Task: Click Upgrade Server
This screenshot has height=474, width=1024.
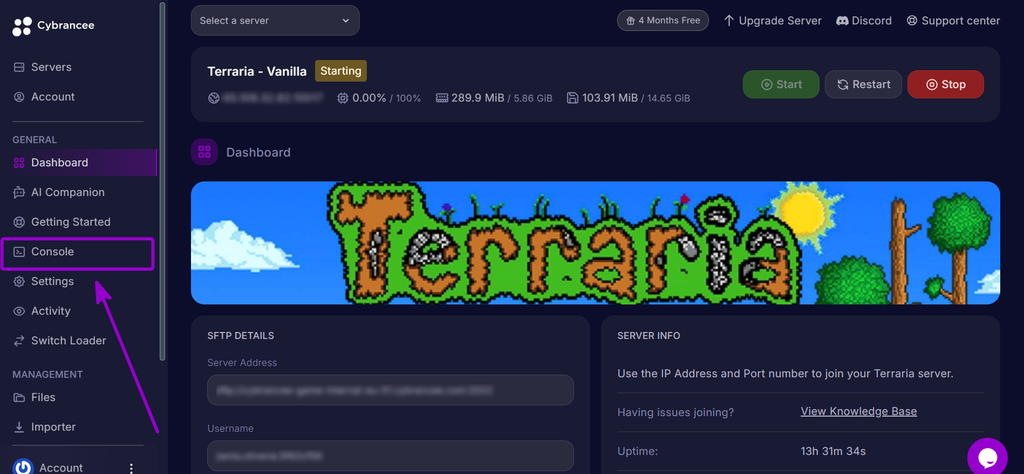Action: click(773, 21)
